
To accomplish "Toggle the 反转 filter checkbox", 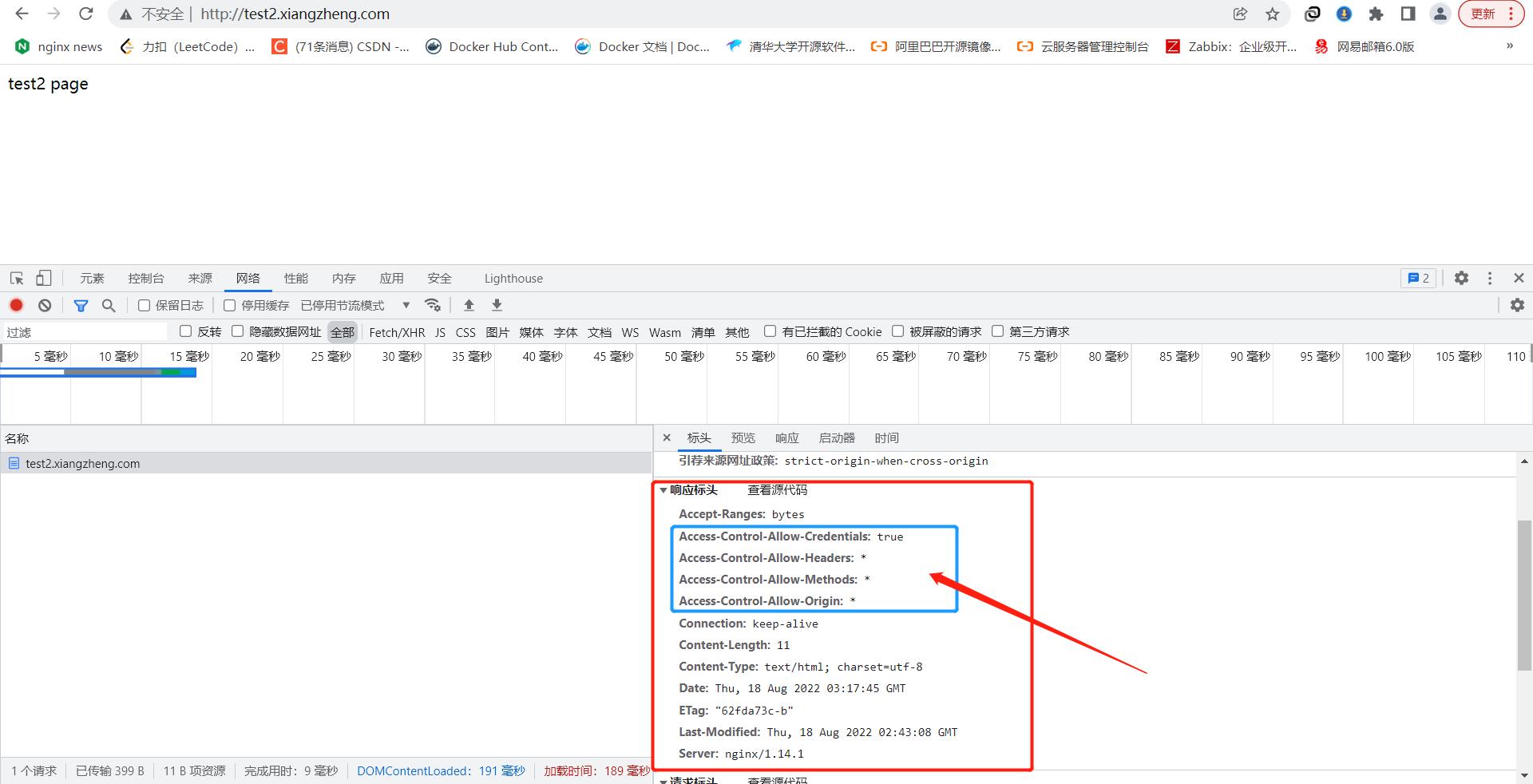I will tap(185, 331).
